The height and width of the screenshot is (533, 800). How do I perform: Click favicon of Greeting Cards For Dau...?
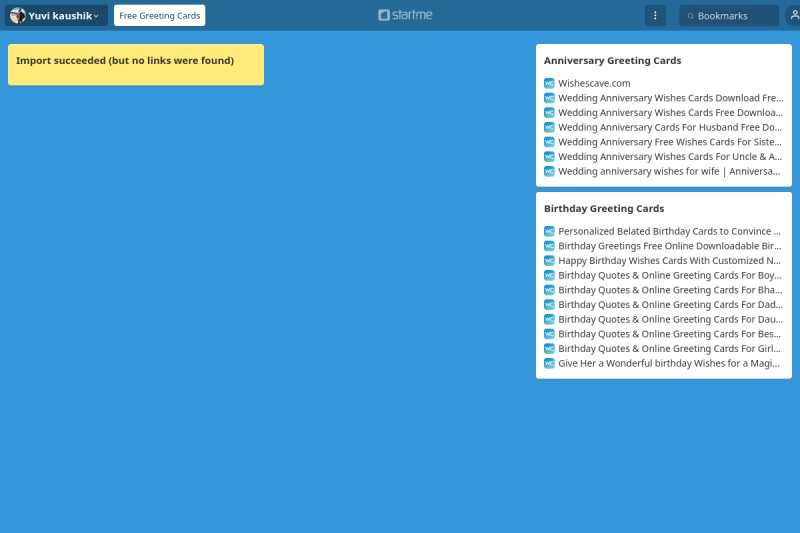tap(549, 320)
